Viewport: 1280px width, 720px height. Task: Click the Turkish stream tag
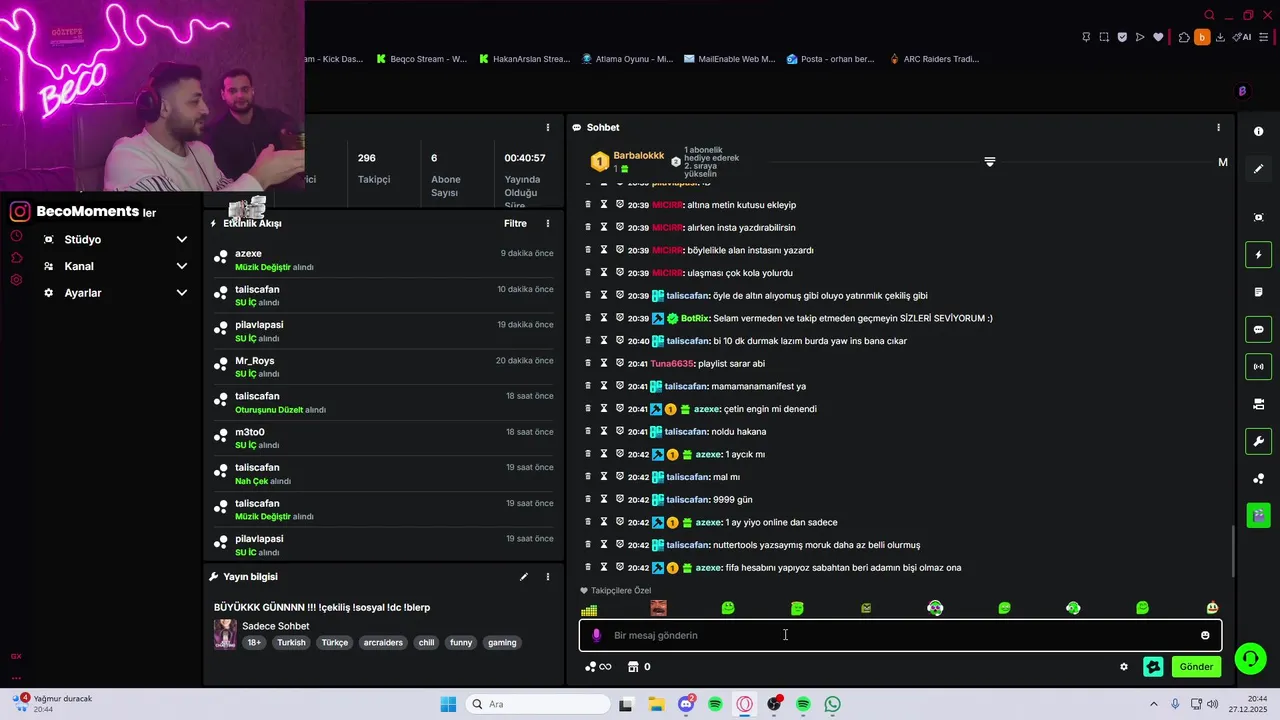pyautogui.click(x=291, y=643)
